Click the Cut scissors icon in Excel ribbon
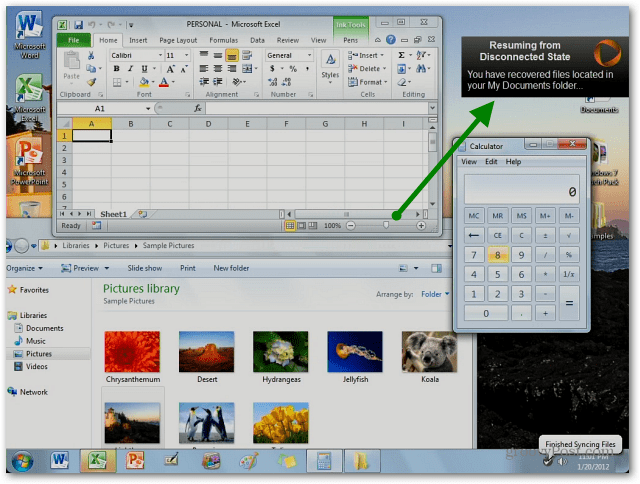The width and height of the screenshot is (640, 484). pyautogui.click(x=91, y=56)
